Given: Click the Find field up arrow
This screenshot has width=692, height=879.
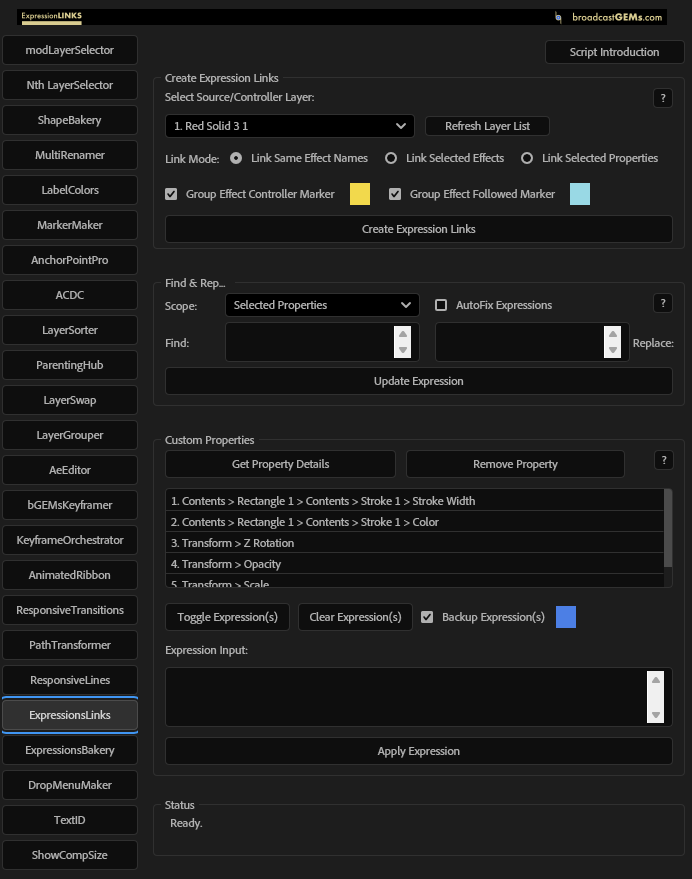Looking at the screenshot, I should click(x=403, y=334).
